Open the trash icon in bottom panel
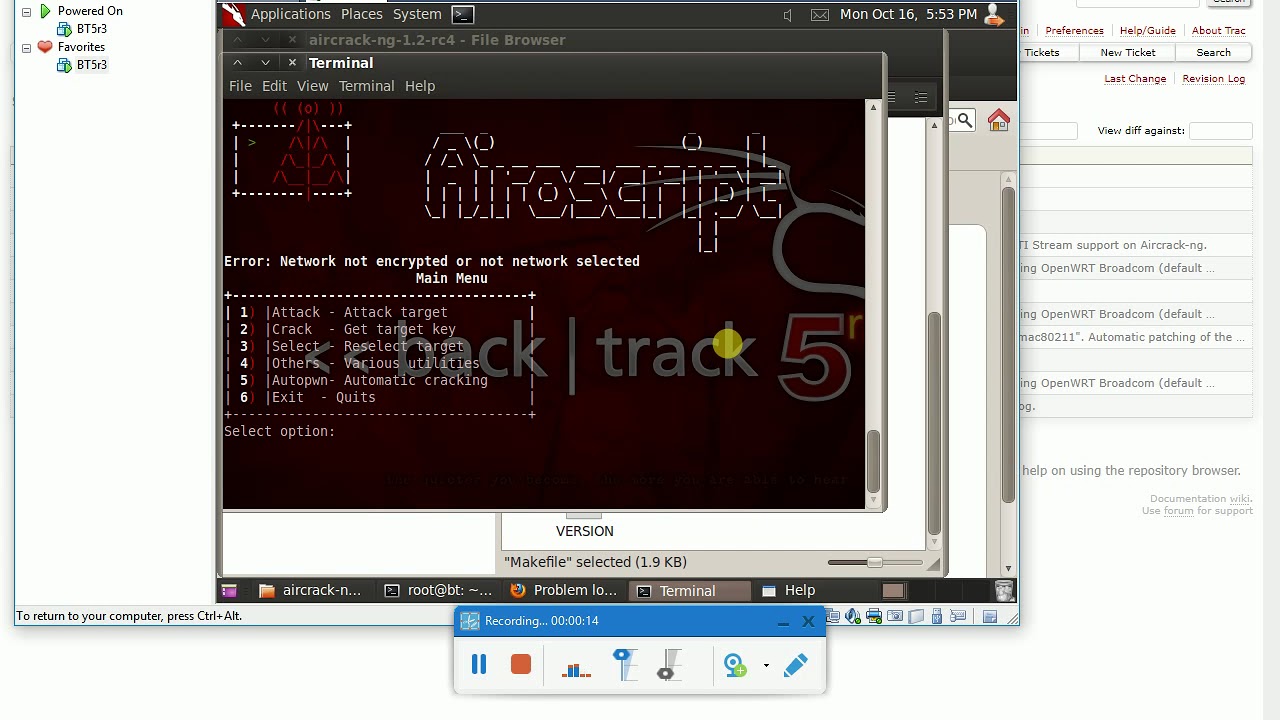 [1004, 591]
